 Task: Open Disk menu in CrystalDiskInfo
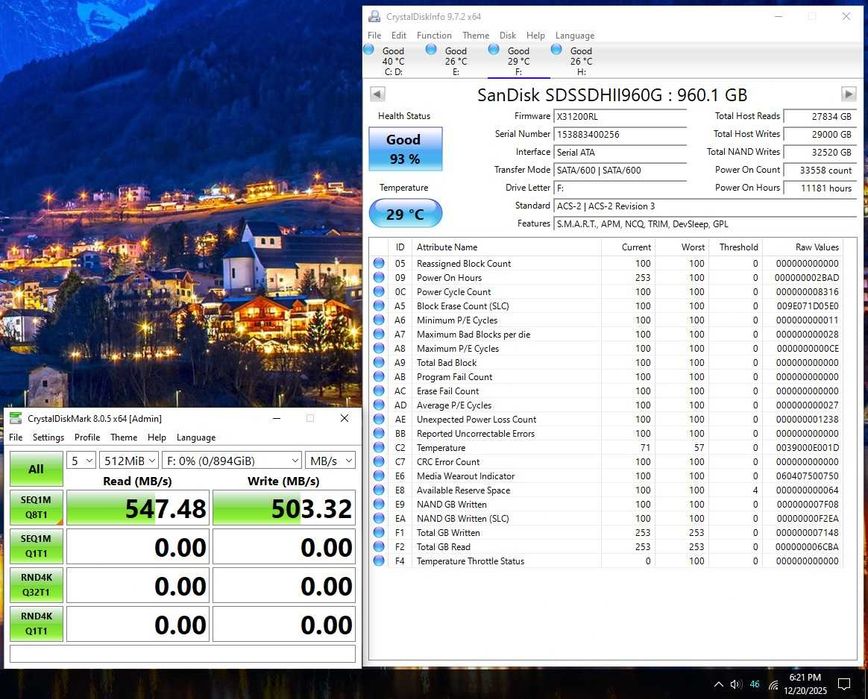click(x=508, y=35)
